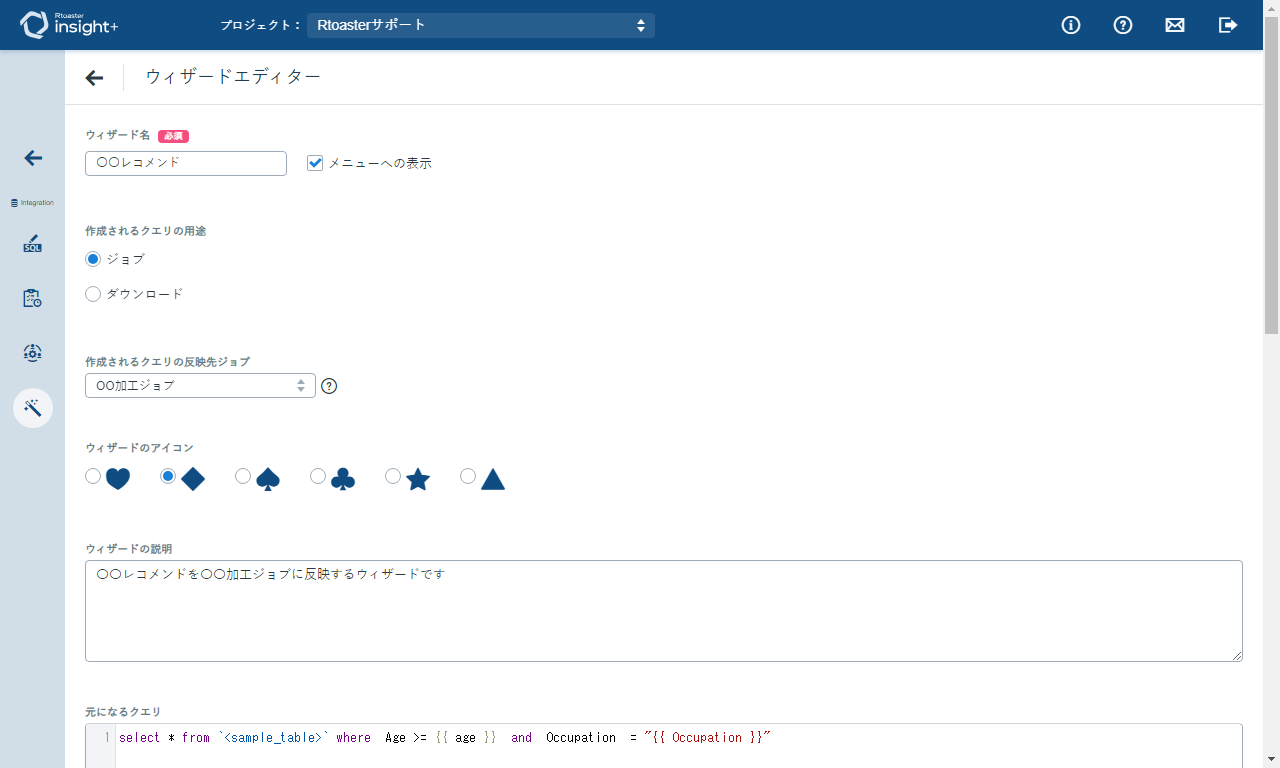Open the 〇〇加工ジョブ dropdown

pyautogui.click(x=200, y=385)
